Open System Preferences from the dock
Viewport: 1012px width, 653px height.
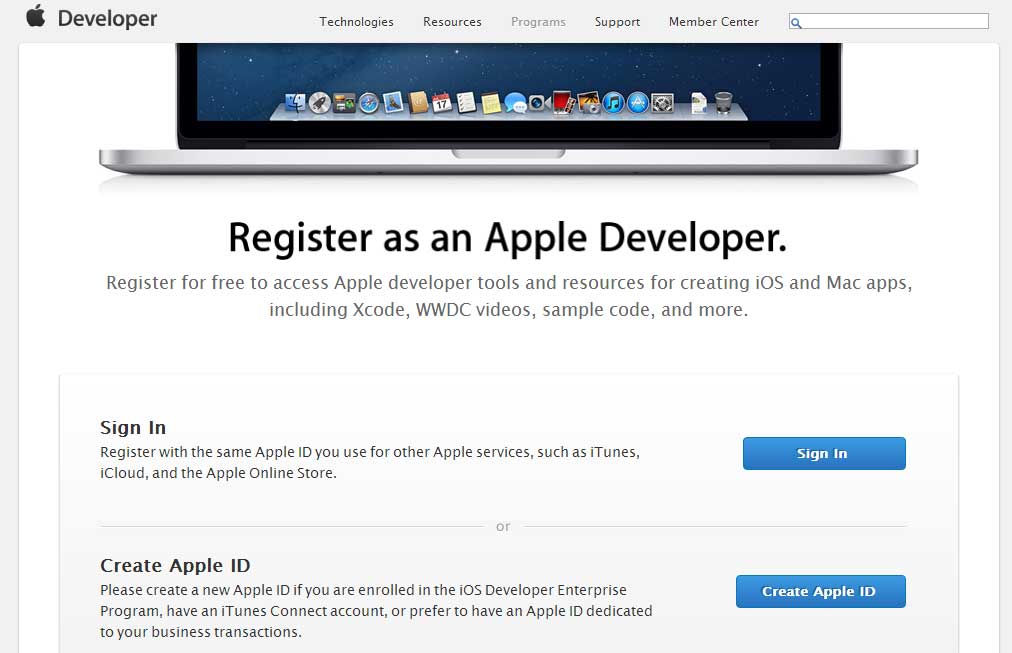662,101
